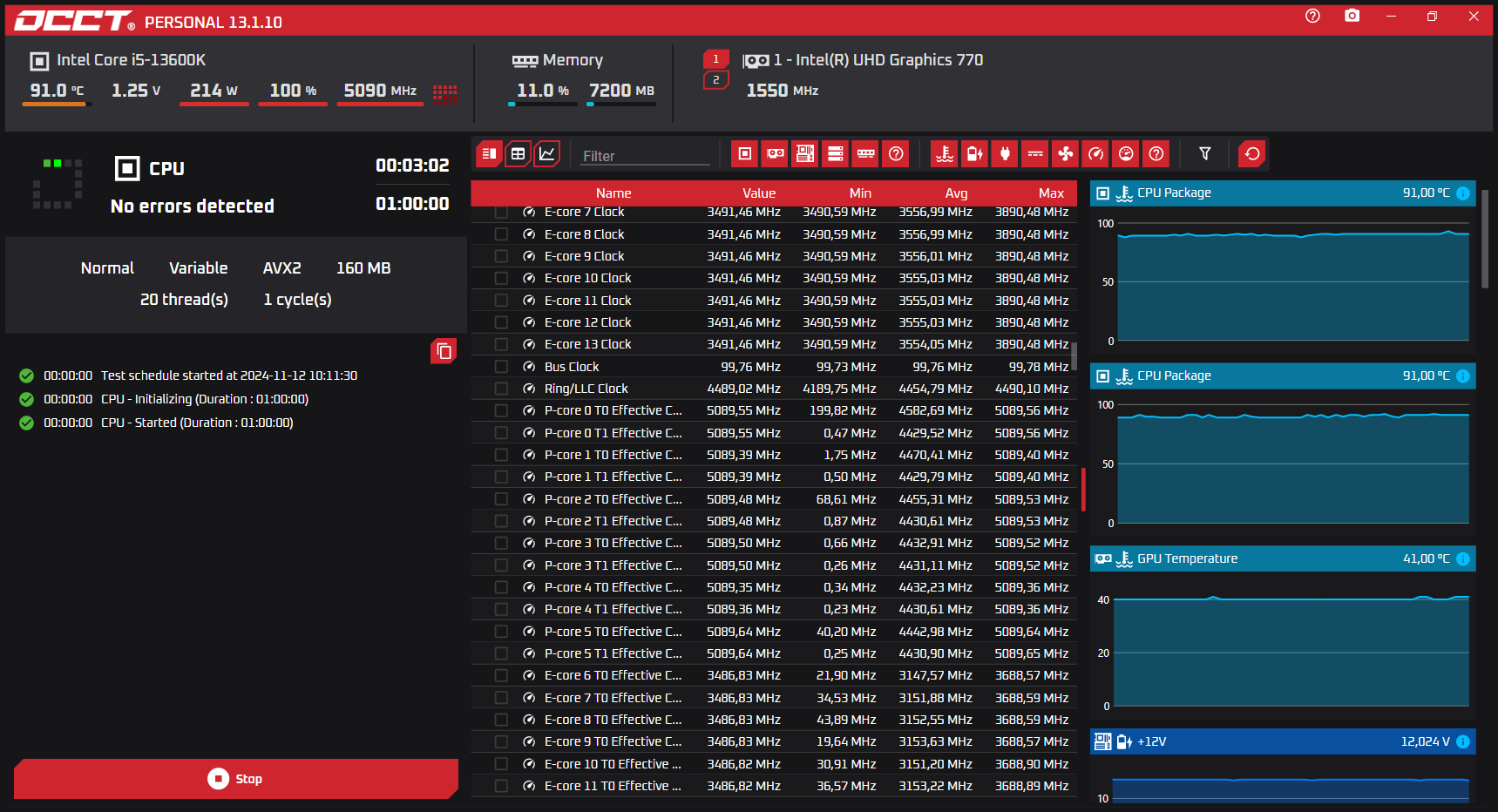
Task: Tick the checkbox for P-core 0 T0 Effective
Action: 501,410
